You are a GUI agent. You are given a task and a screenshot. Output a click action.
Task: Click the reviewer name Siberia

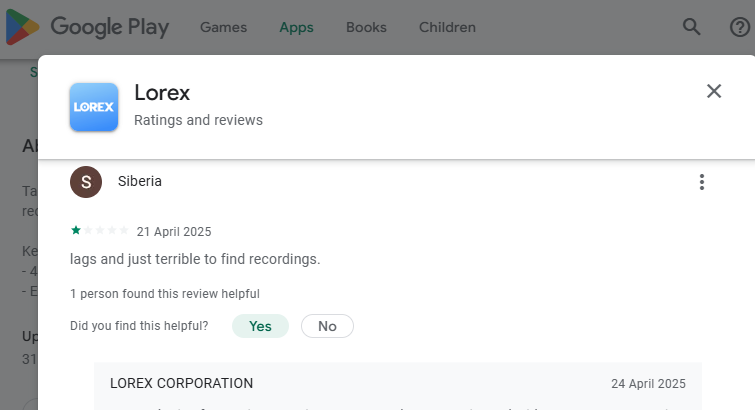click(x=140, y=181)
